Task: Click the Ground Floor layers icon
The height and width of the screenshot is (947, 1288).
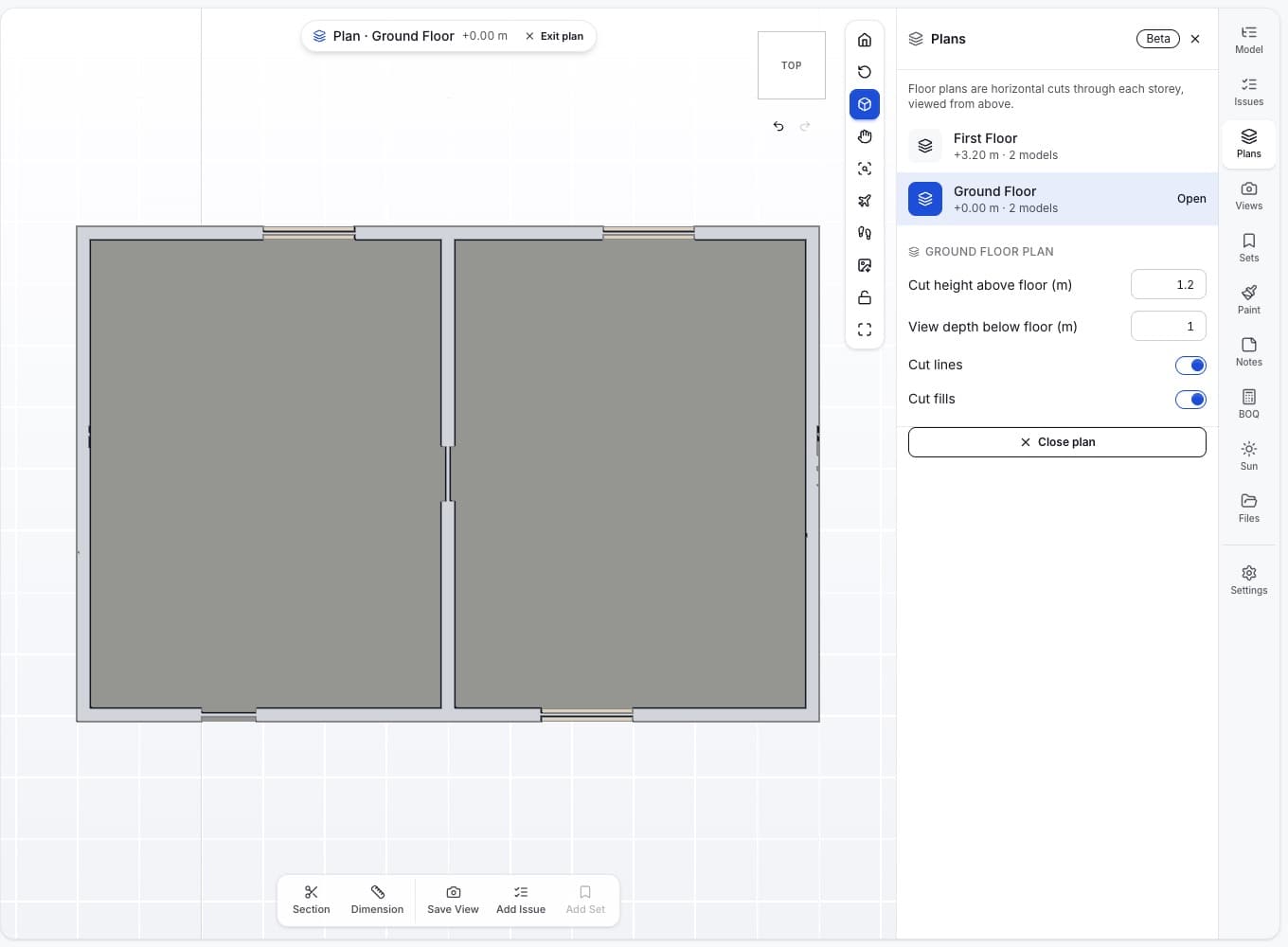Action: pyautogui.click(x=925, y=199)
